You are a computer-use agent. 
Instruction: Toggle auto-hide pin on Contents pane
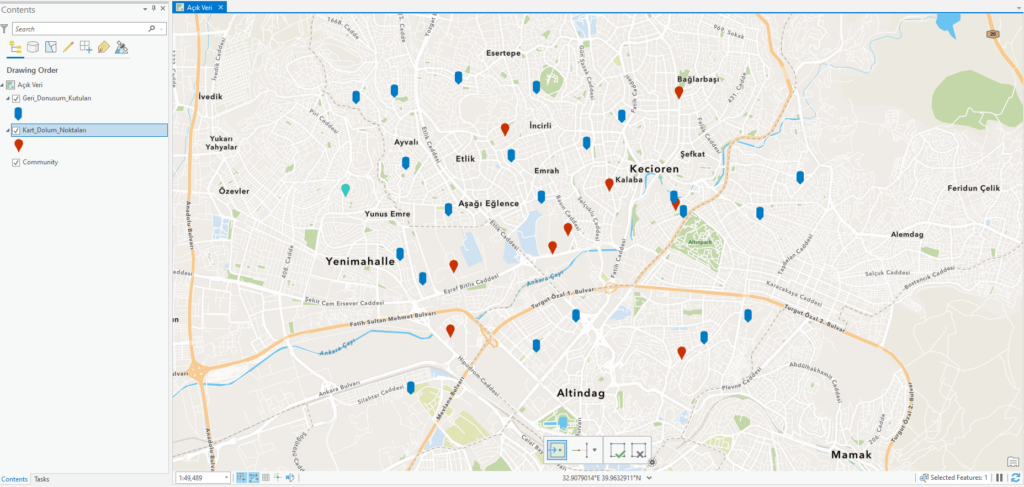[x=154, y=8]
